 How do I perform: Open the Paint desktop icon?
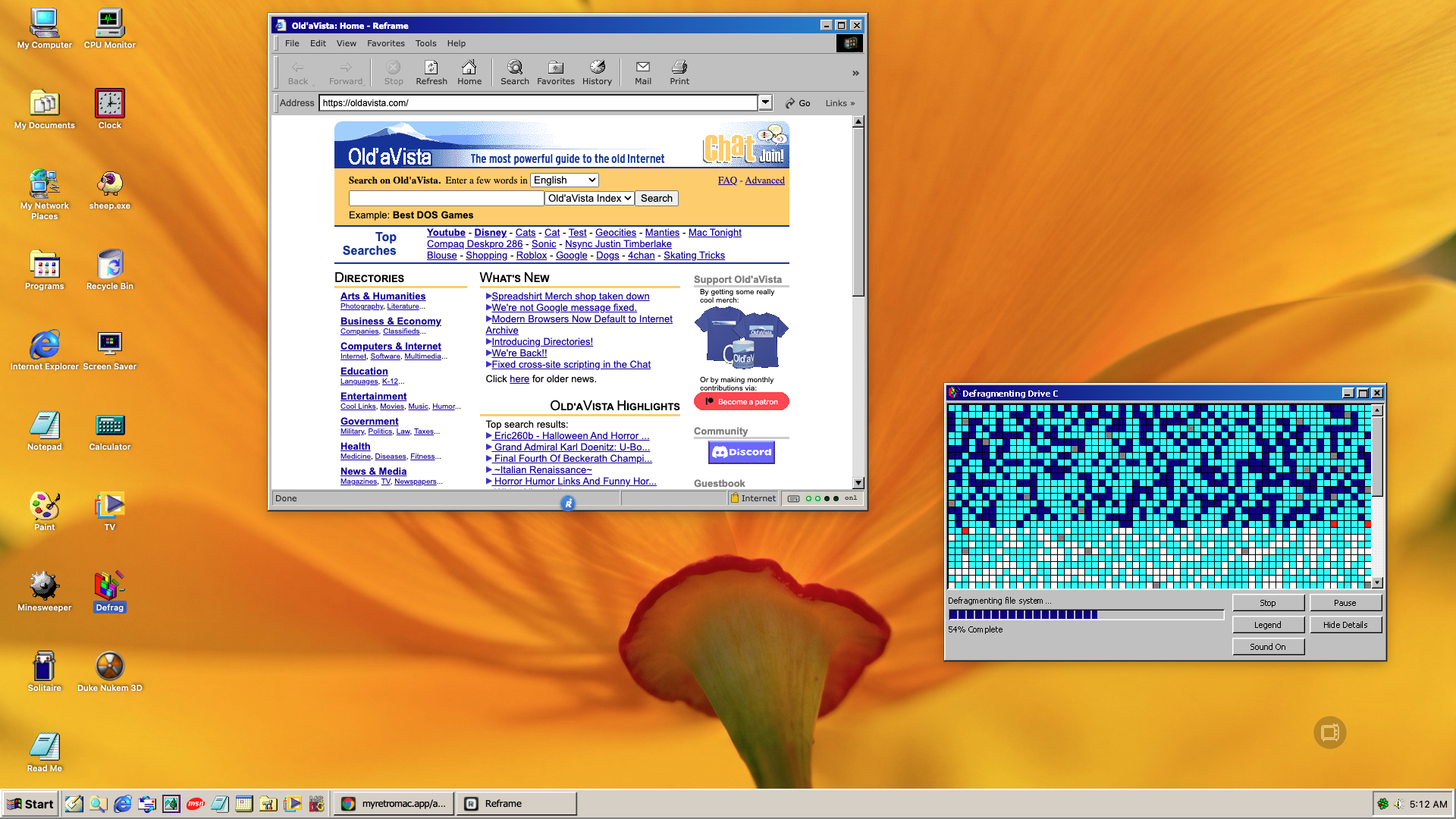tap(44, 511)
